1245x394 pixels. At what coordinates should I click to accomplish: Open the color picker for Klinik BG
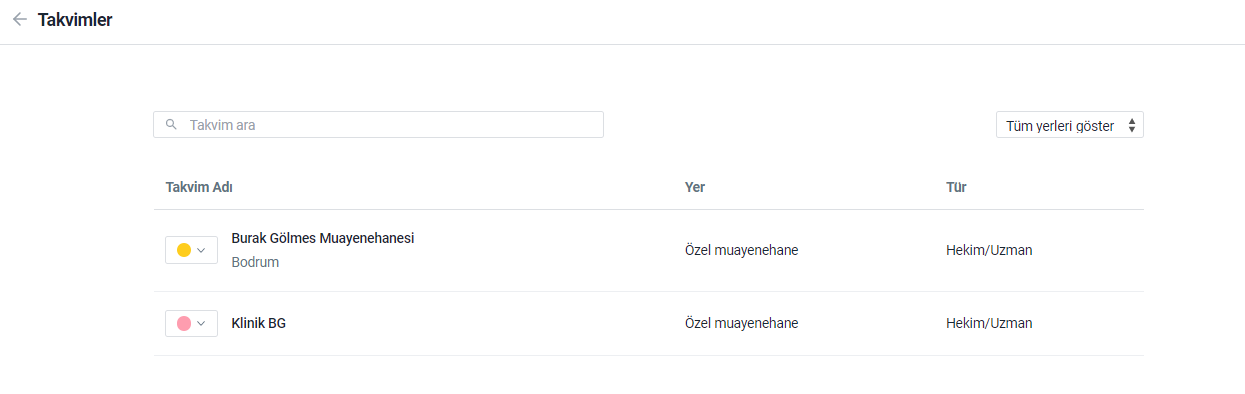191,323
